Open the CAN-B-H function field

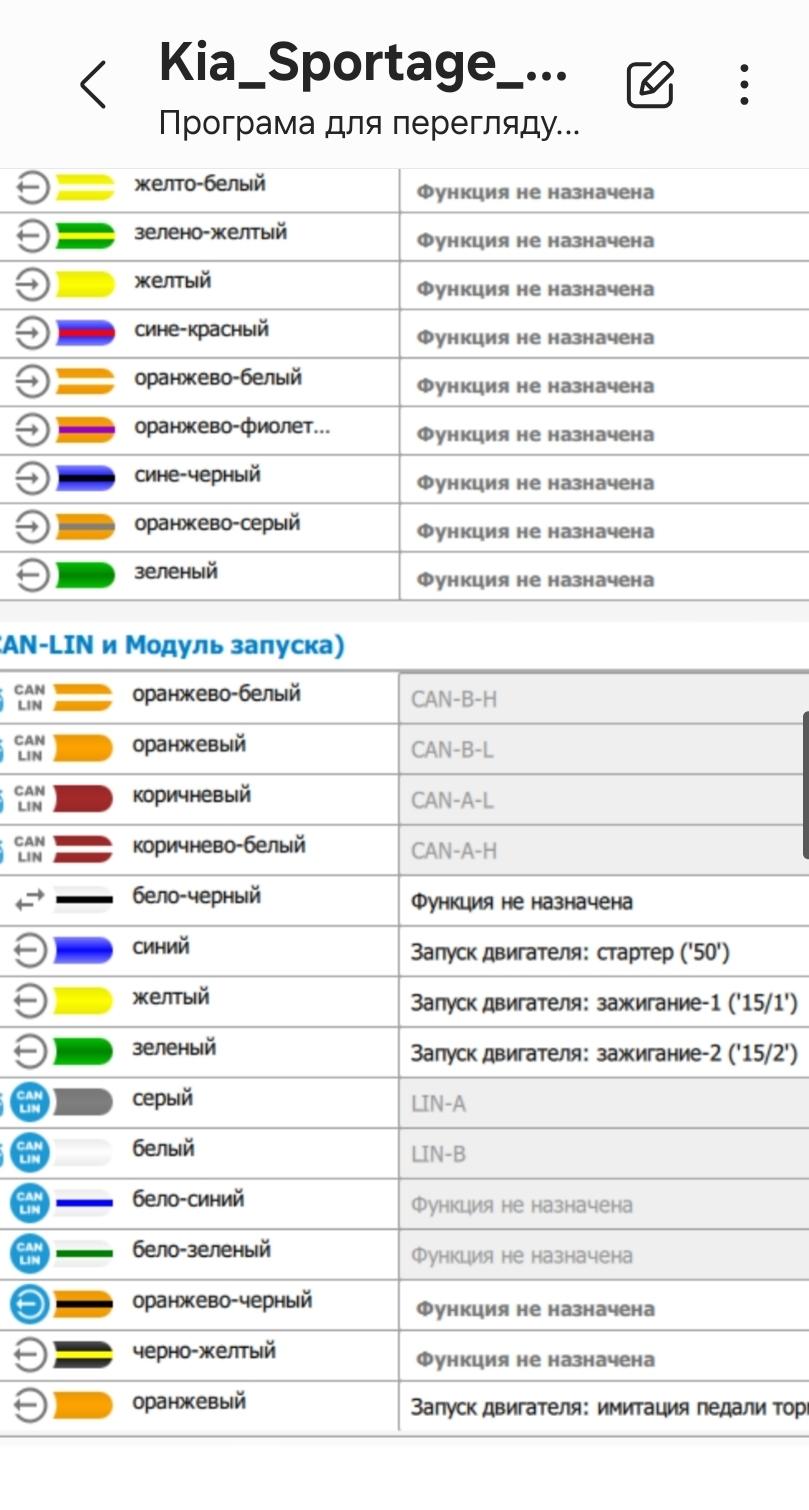tap(604, 698)
